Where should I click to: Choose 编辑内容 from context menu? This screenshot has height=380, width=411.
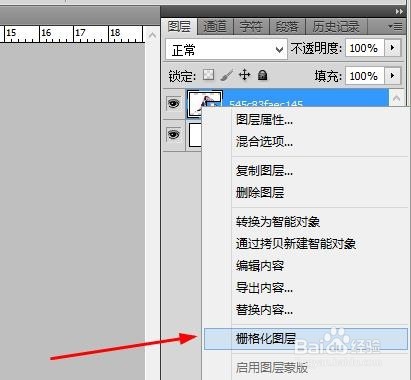[x=305, y=266]
